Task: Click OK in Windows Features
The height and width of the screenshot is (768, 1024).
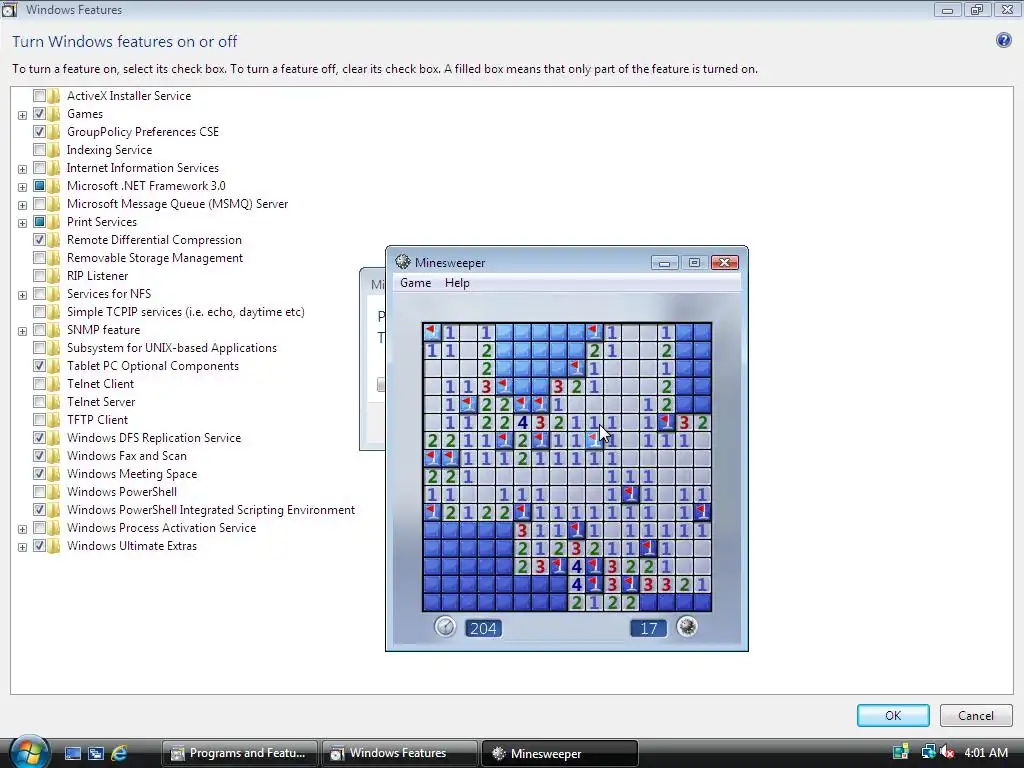Action: click(x=893, y=716)
